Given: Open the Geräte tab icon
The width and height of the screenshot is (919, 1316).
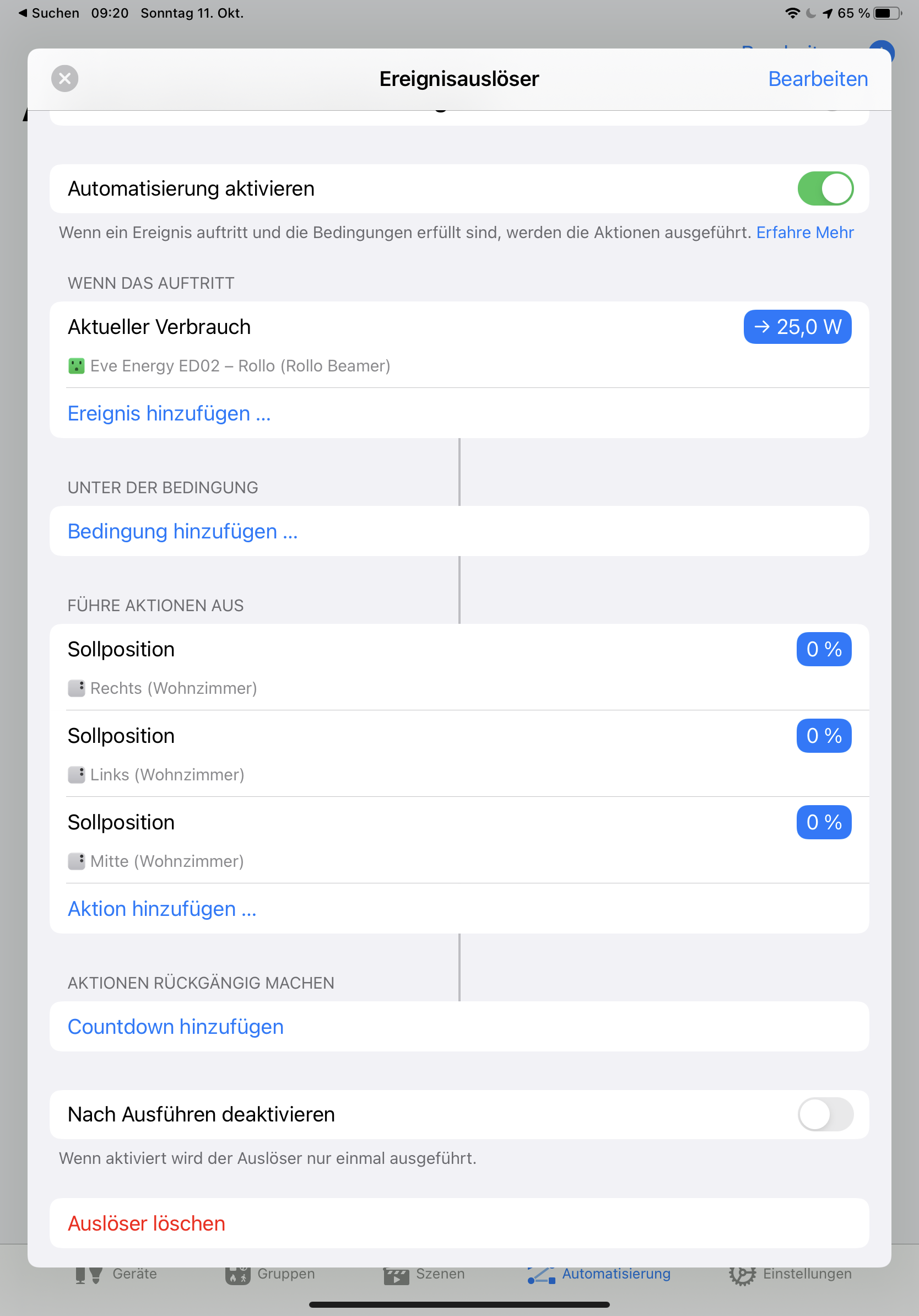Looking at the screenshot, I should point(89,1275).
